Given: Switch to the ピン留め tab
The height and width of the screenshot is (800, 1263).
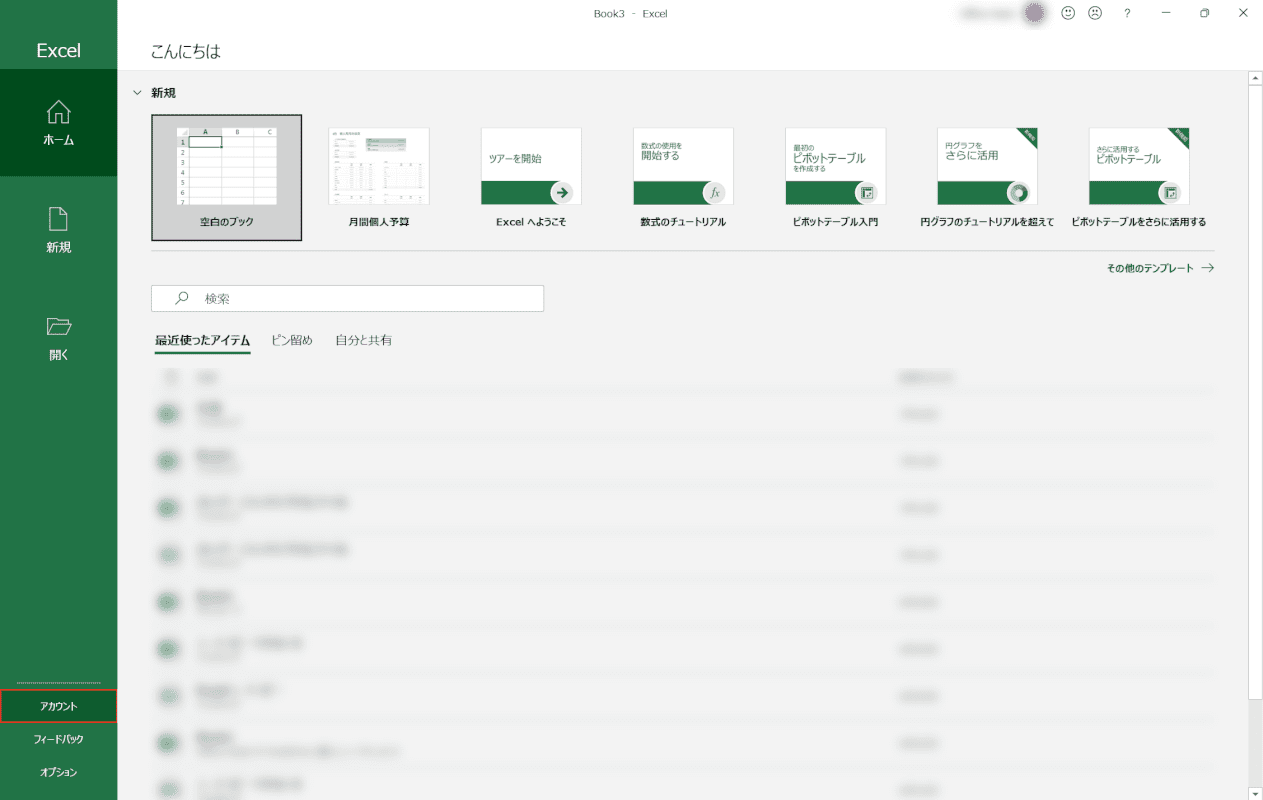Looking at the screenshot, I should (x=292, y=341).
